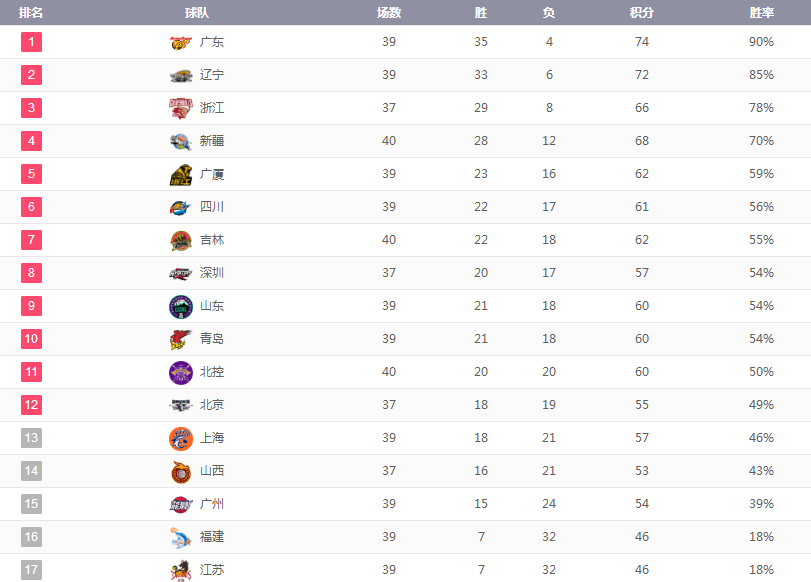This screenshot has height=582, width=811.
Task: Click the gray rank 13 badge
Action: [31, 438]
